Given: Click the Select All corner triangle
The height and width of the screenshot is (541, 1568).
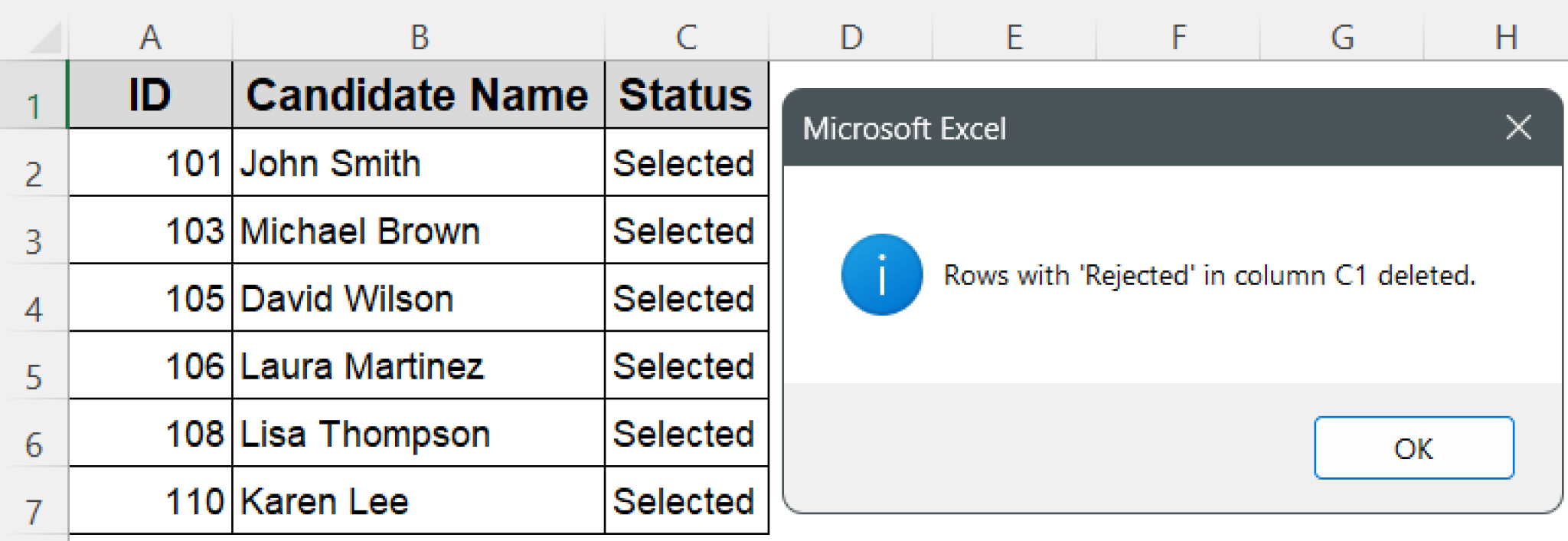Looking at the screenshot, I should coord(44,38).
